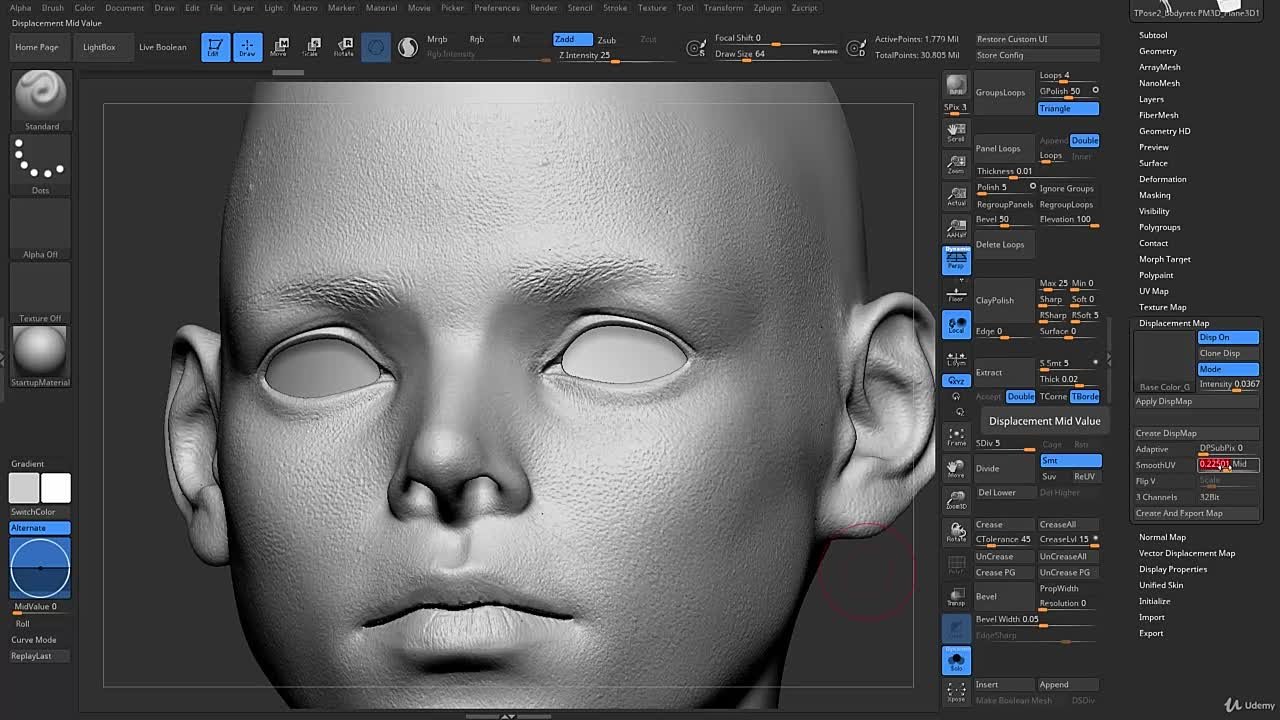This screenshot has width=1280, height=720.
Task: Open the Zplugin menu
Action: 767,8
